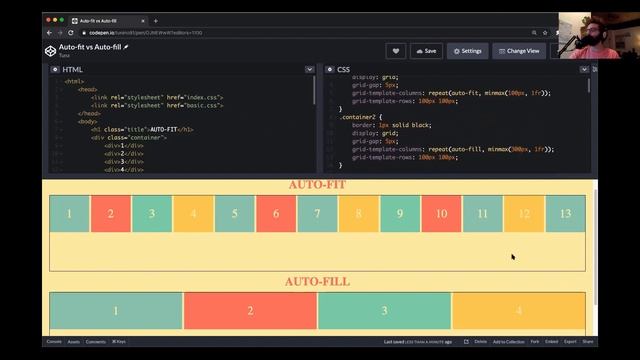Go forward with browser forward arrow
640x360 pixels.
click(60, 33)
